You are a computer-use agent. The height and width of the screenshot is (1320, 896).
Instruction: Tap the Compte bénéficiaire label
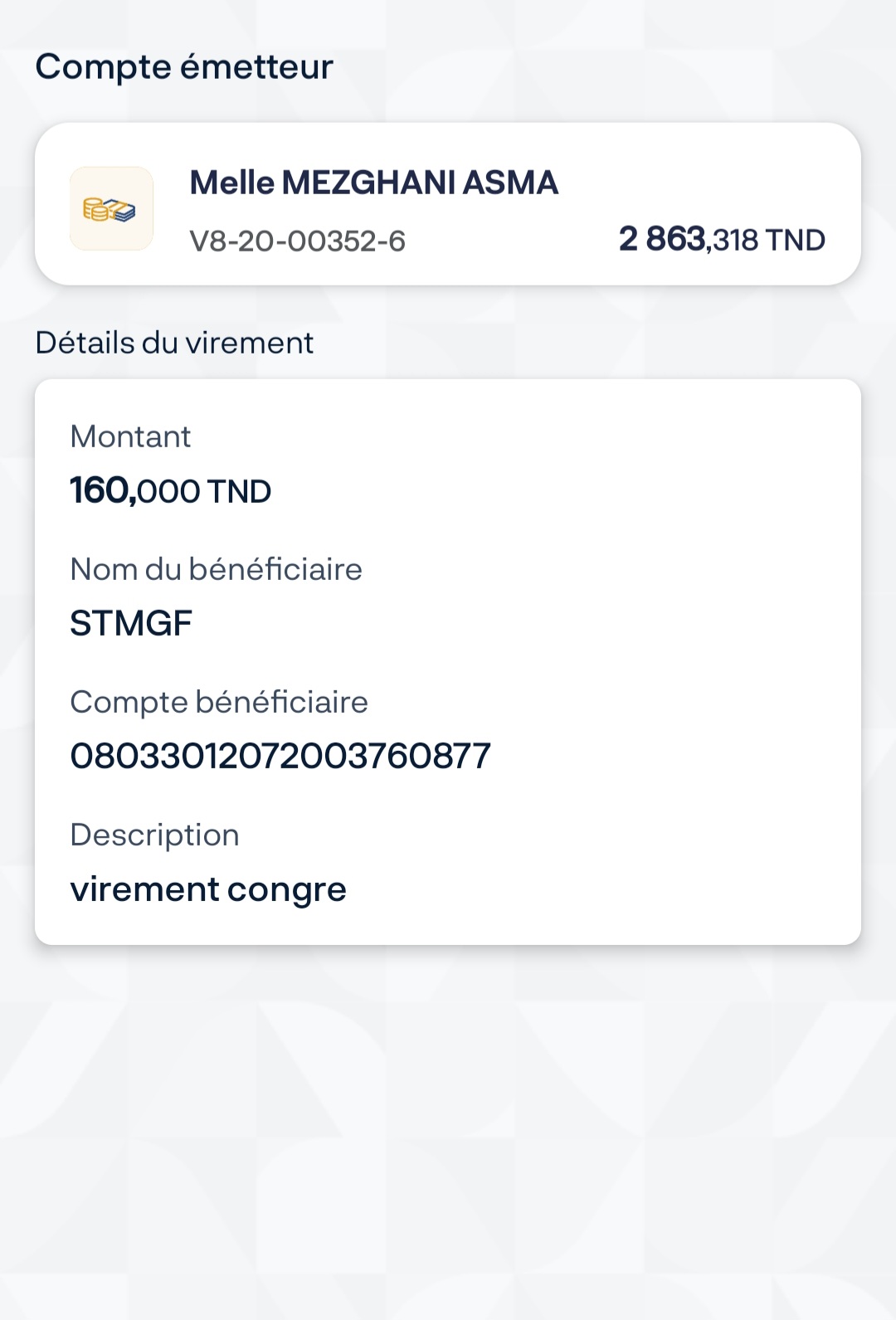pyautogui.click(x=218, y=702)
